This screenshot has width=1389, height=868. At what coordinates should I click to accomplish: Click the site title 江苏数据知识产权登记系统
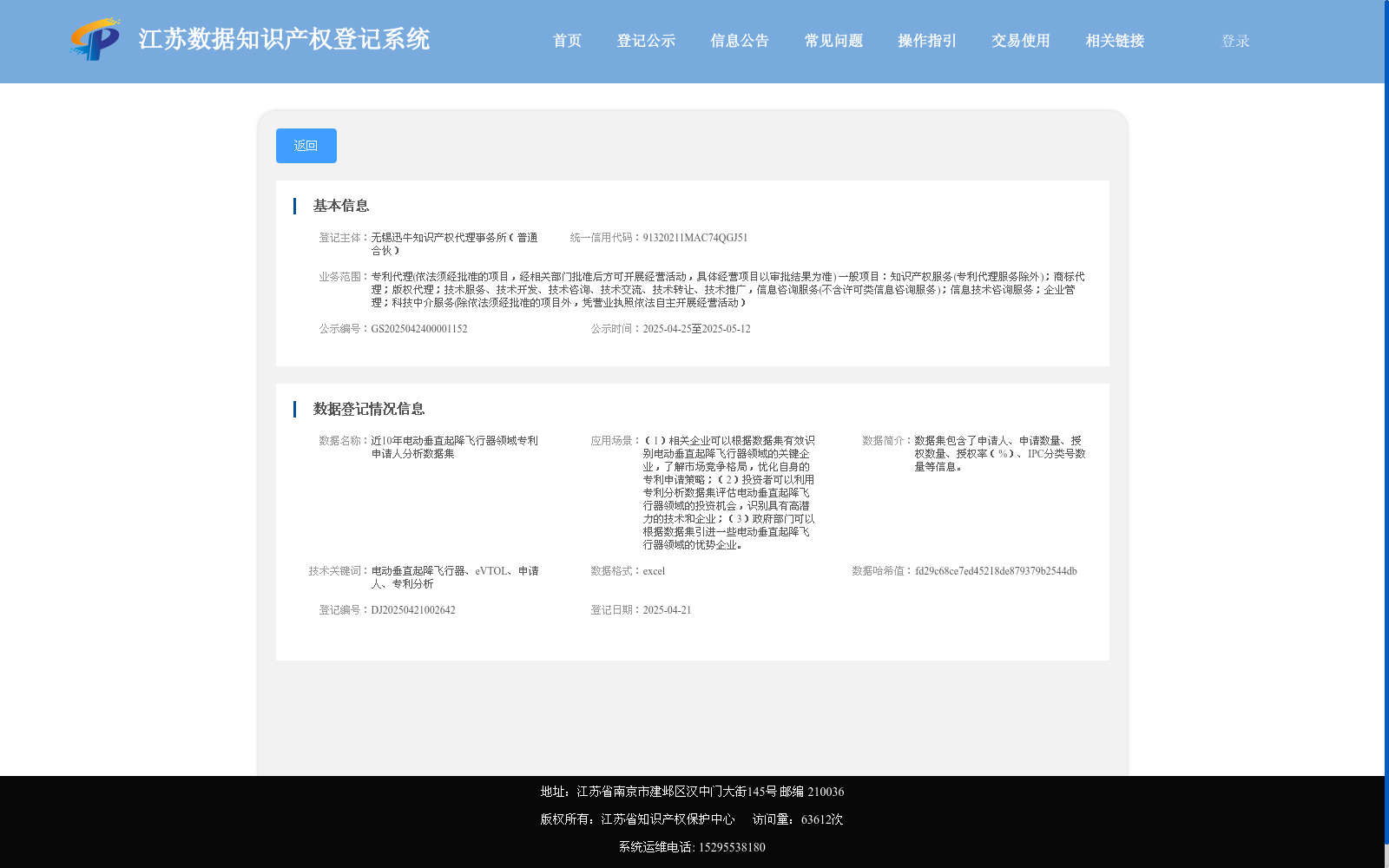click(x=285, y=39)
